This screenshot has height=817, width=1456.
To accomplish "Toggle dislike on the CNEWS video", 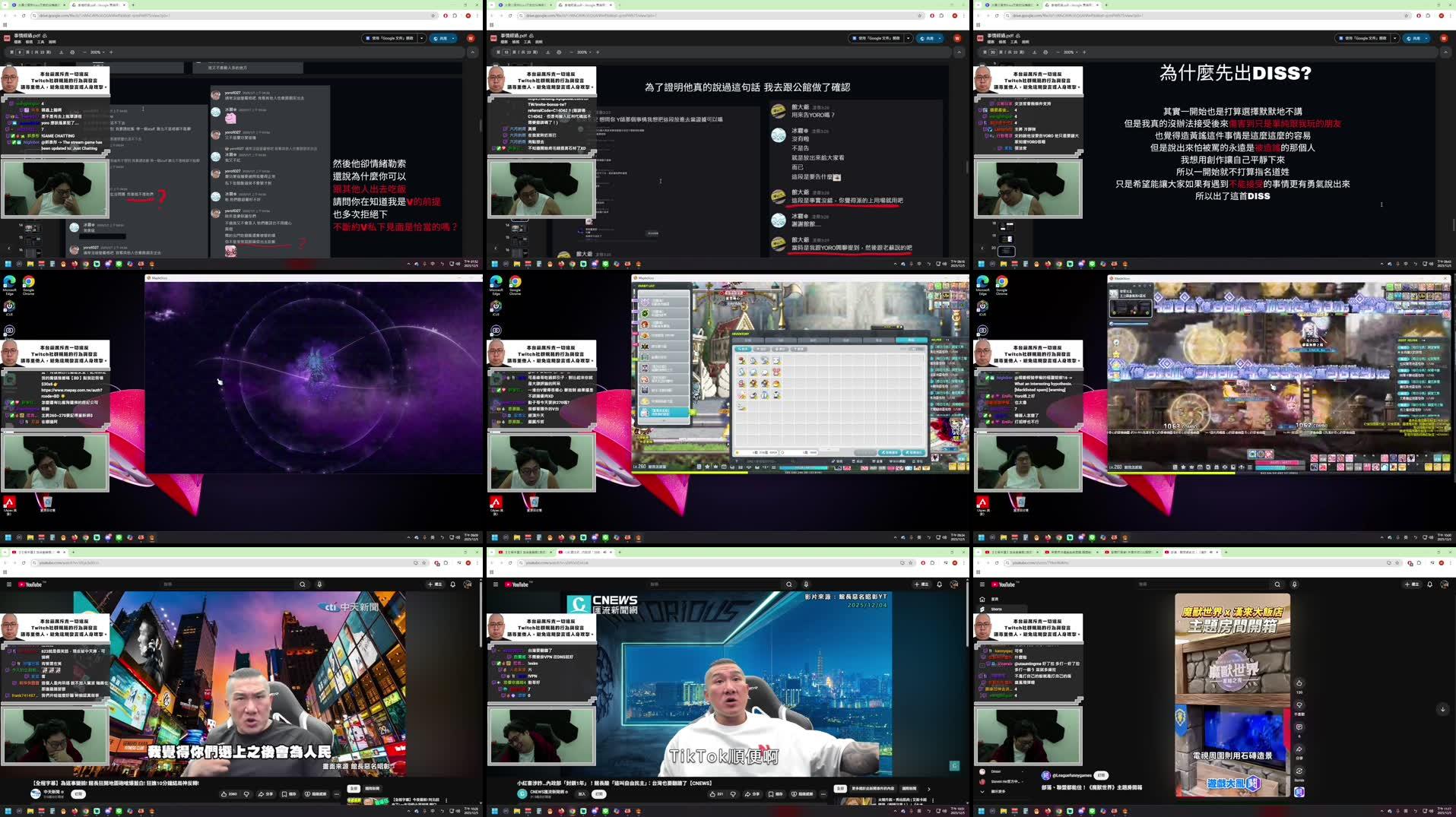I will [732, 794].
